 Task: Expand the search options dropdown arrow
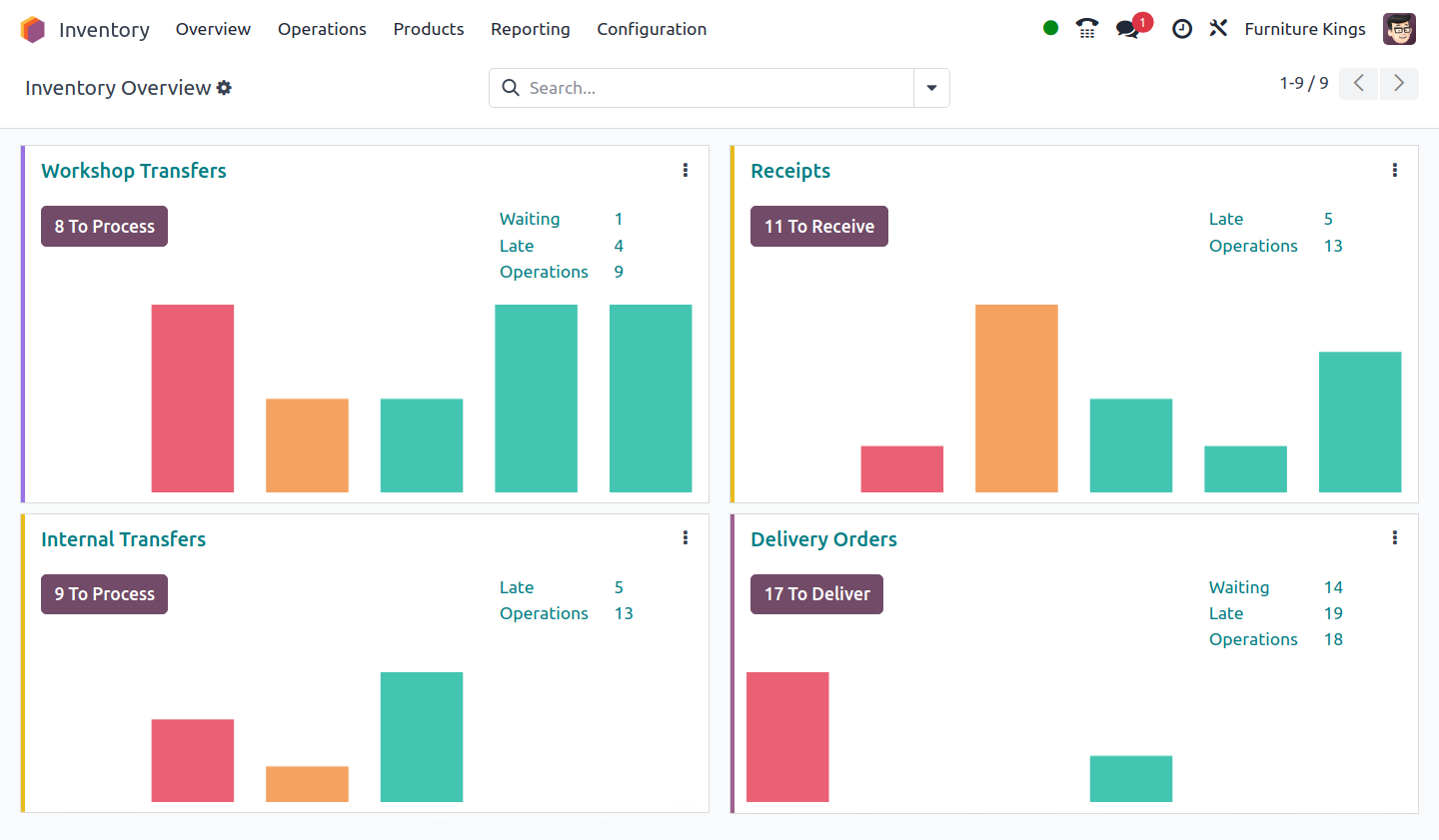pyautogui.click(x=931, y=88)
